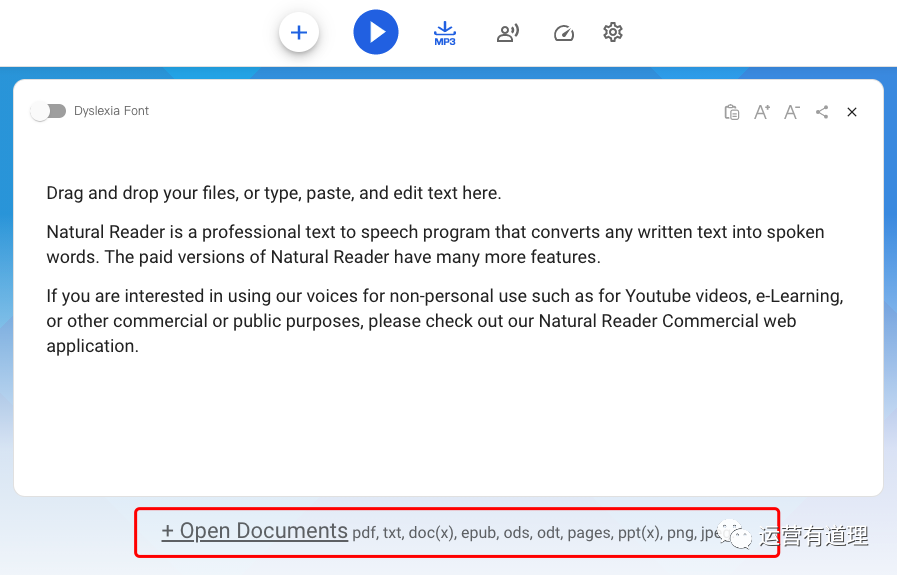
Task: Open the voice selection icon
Action: click(x=508, y=33)
